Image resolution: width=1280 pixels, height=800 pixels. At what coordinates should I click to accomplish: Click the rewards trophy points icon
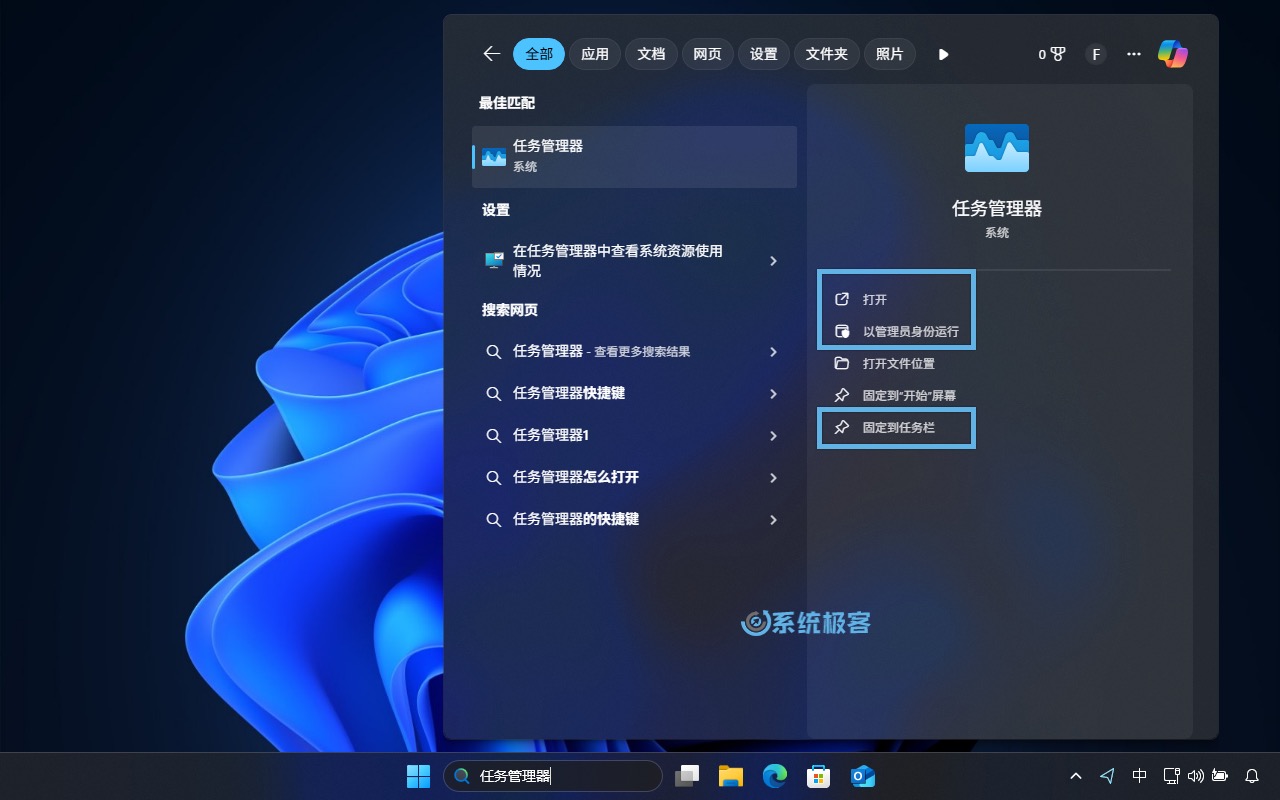[x=1052, y=54]
